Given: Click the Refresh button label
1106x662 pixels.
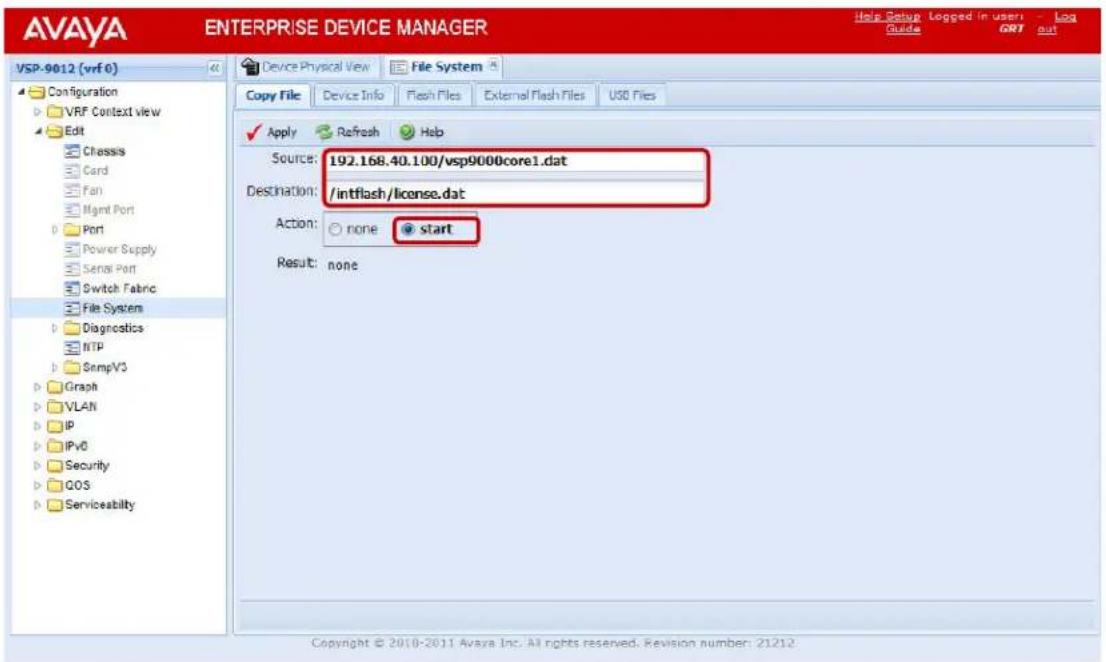Looking at the screenshot, I should pos(358,132).
